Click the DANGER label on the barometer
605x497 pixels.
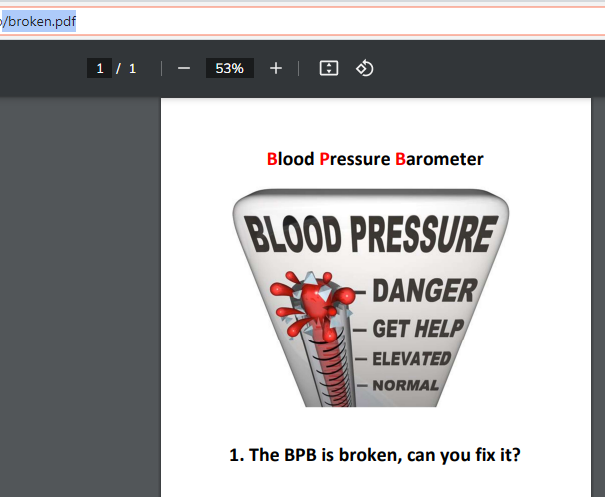(423, 291)
